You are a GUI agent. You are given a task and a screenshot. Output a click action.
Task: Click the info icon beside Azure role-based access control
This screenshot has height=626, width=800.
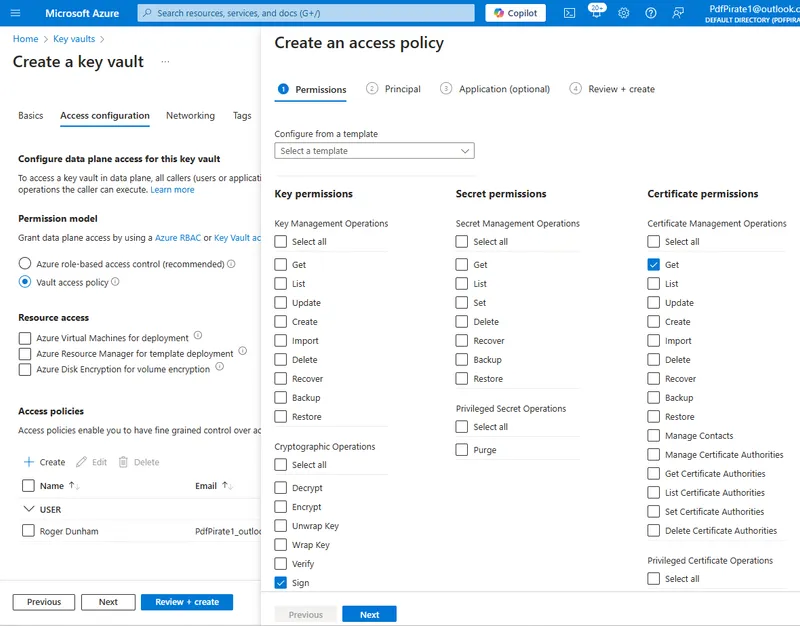coord(231,264)
